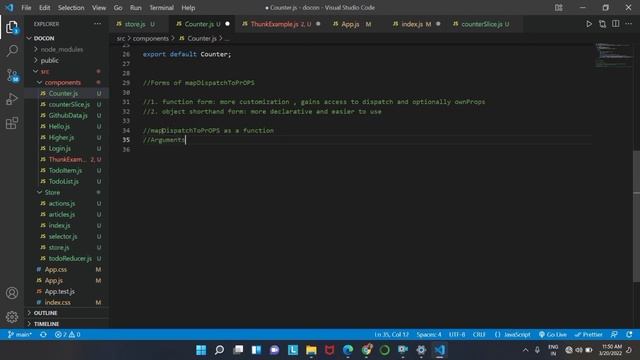Open editor More Actions ellipsis
The image size is (640, 360).
tap(628, 24)
